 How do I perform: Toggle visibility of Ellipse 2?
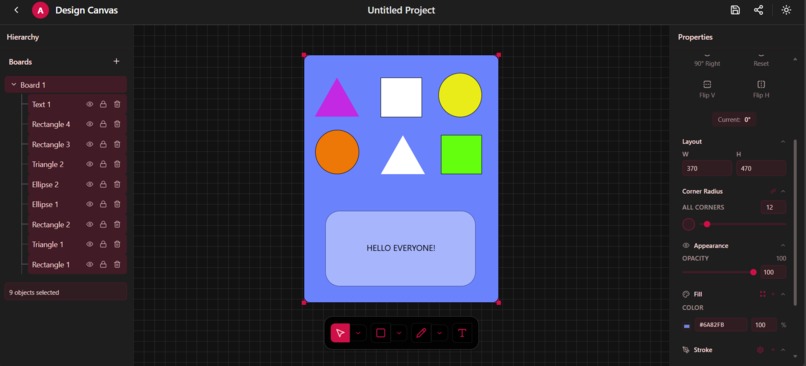tap(89, 185)
